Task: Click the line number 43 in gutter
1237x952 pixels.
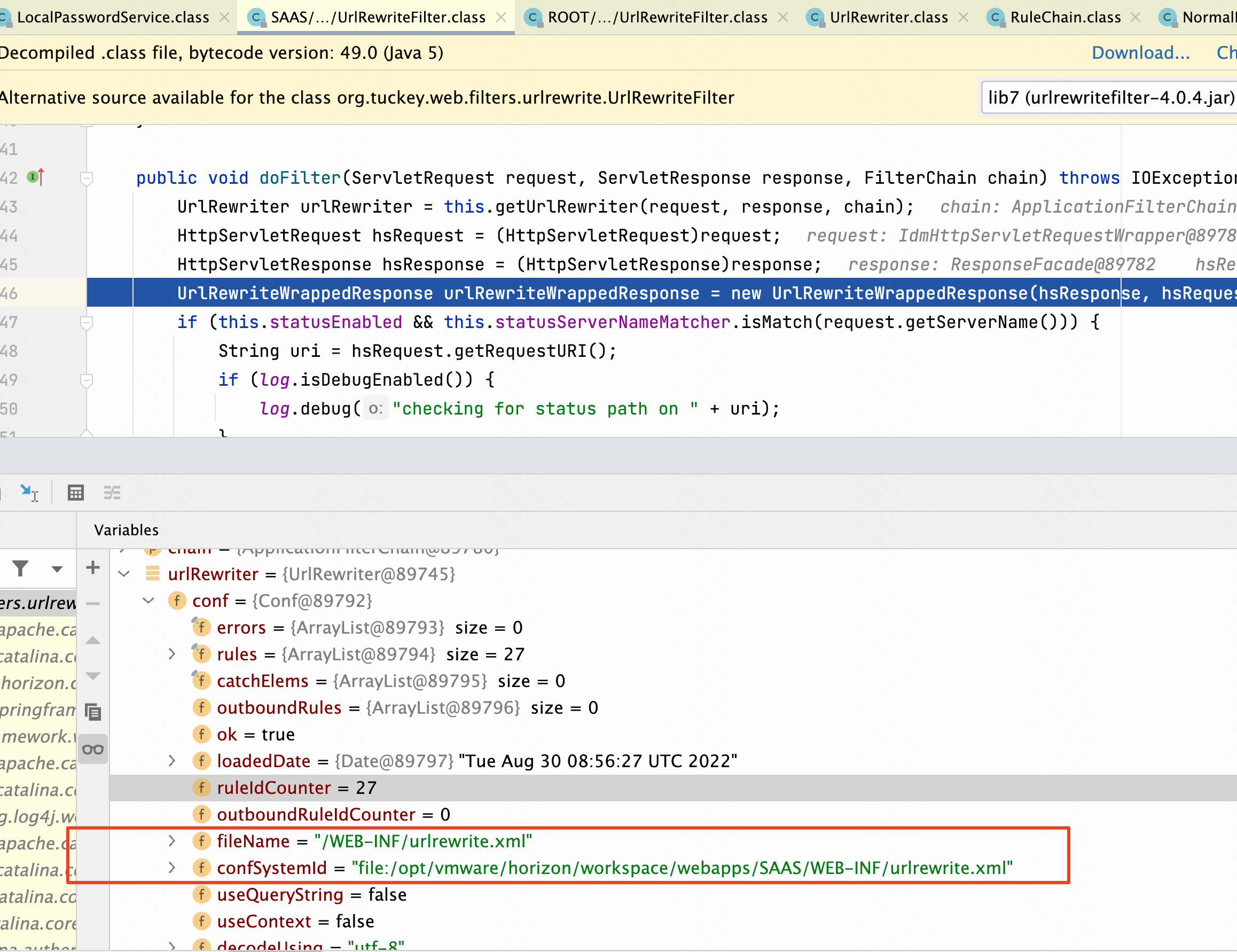Action: pos(9,207)
